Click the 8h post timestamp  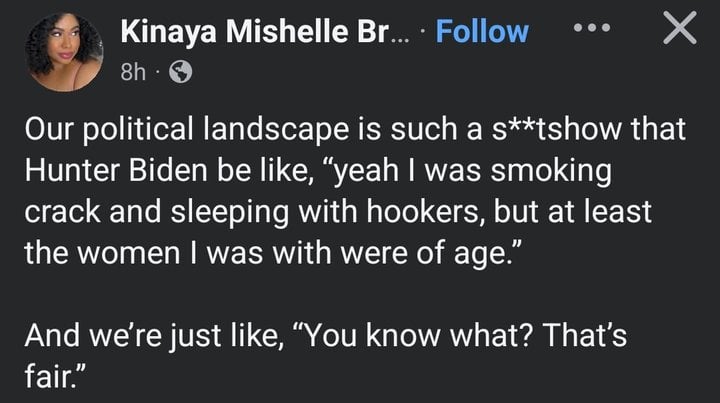(x=132, y=74)
